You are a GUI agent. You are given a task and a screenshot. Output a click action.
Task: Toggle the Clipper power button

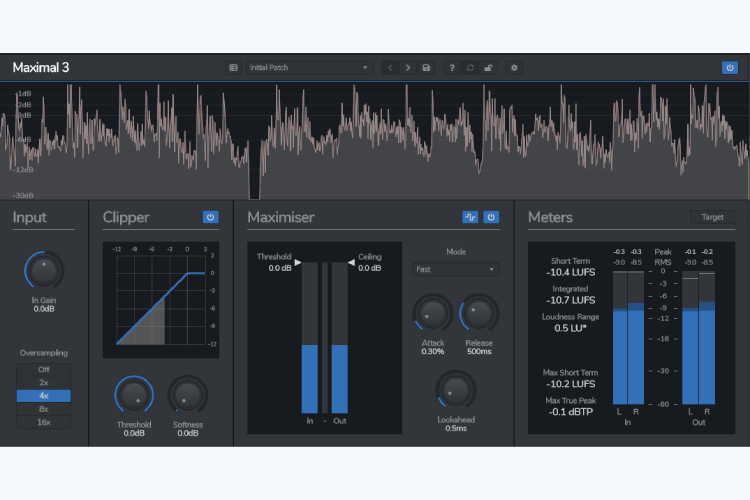click(210, 217)
